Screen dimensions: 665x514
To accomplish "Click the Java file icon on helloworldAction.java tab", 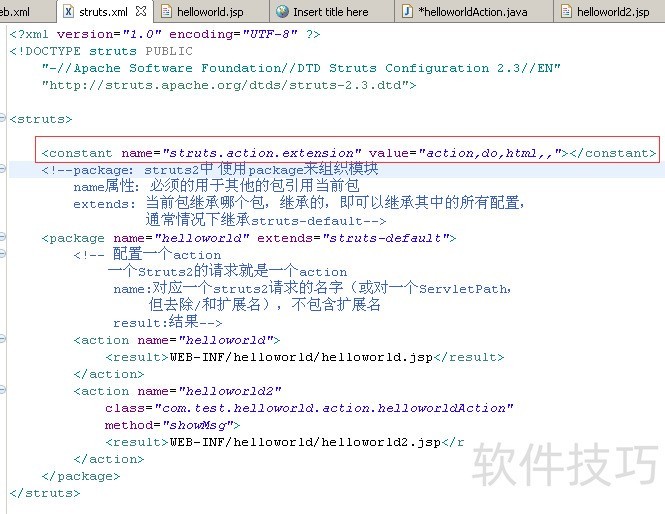I will pos(408,12).
